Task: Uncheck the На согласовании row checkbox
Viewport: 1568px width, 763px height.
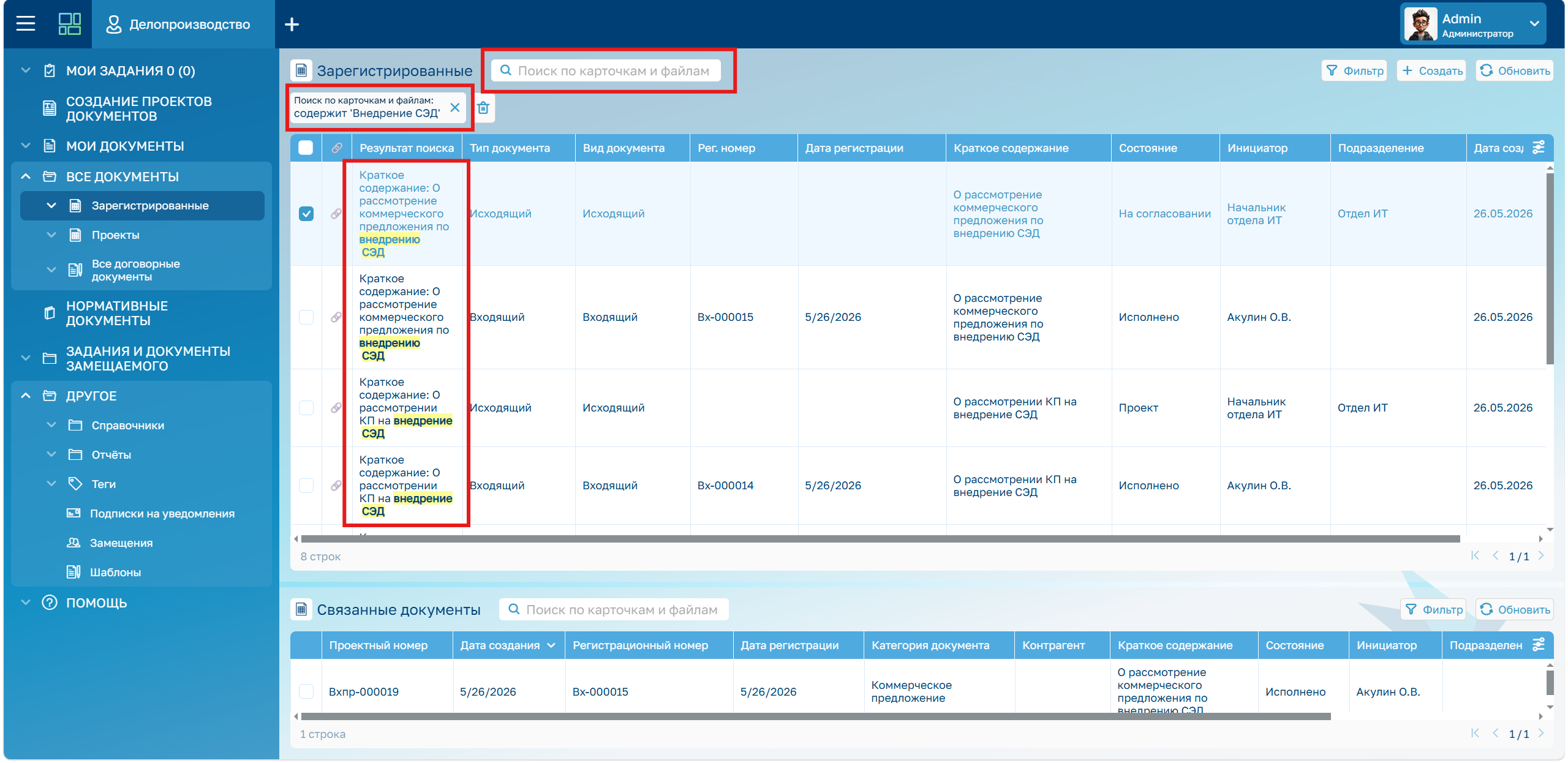Action: pos(306,214)
